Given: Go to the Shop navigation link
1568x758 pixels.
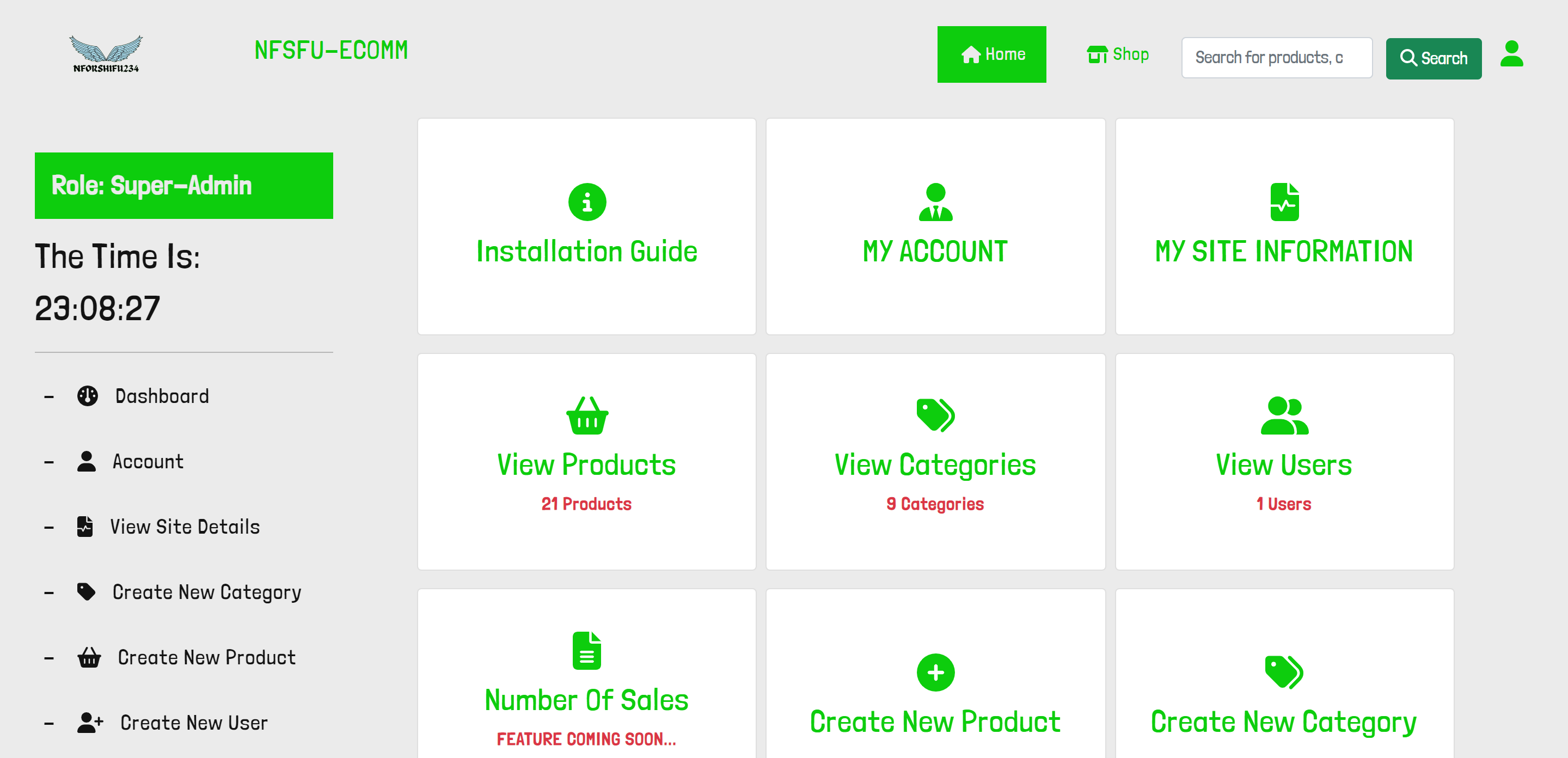Looking at the screenshot, I should (x=1118, y=54).
